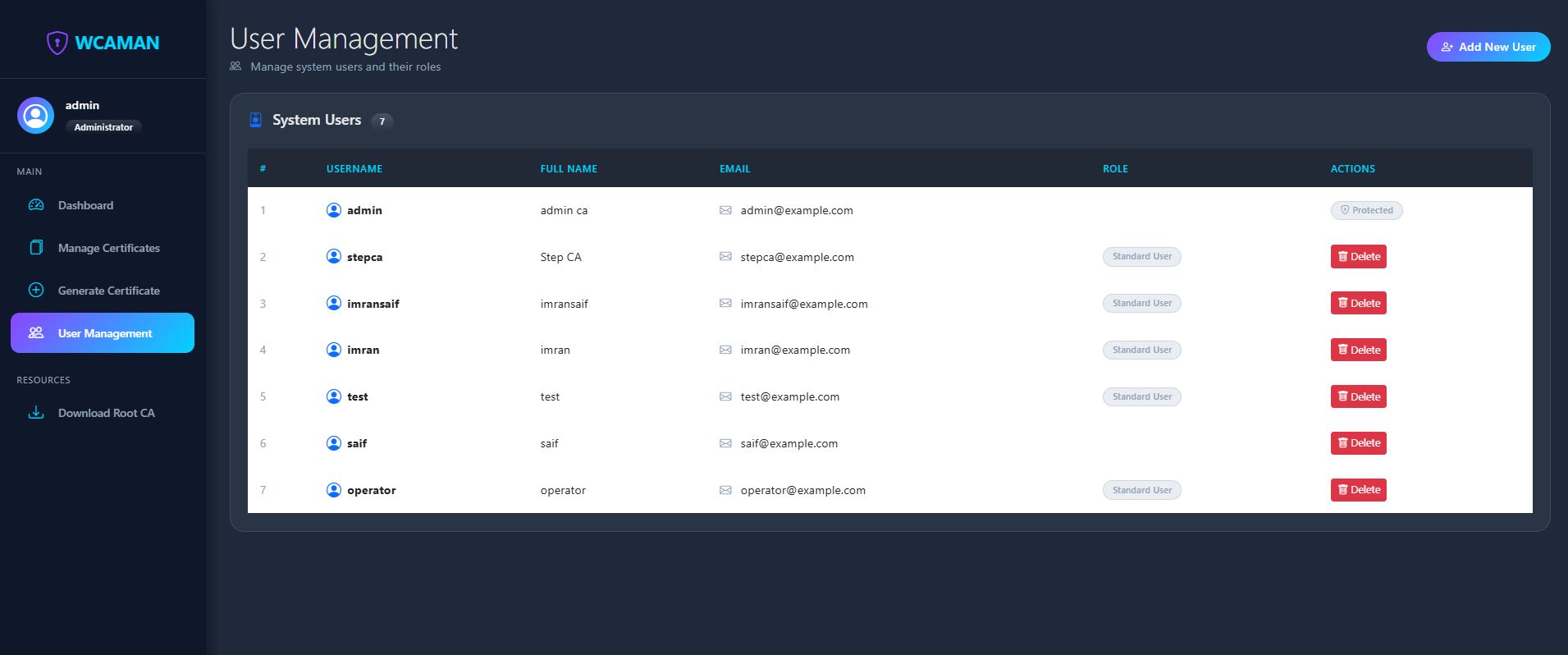Image resolution: width=1568 pixels, height=655 pixels.
Task: Click the email test@example.com
Action: pyautogui.click(x=790, y=396)
